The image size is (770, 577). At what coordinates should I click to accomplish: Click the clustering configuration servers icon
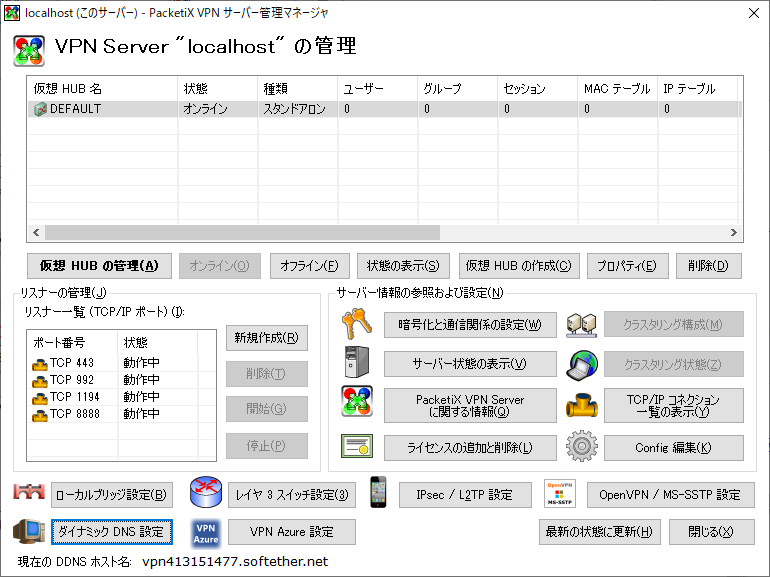pyautogui.click(x=581, y=325)
